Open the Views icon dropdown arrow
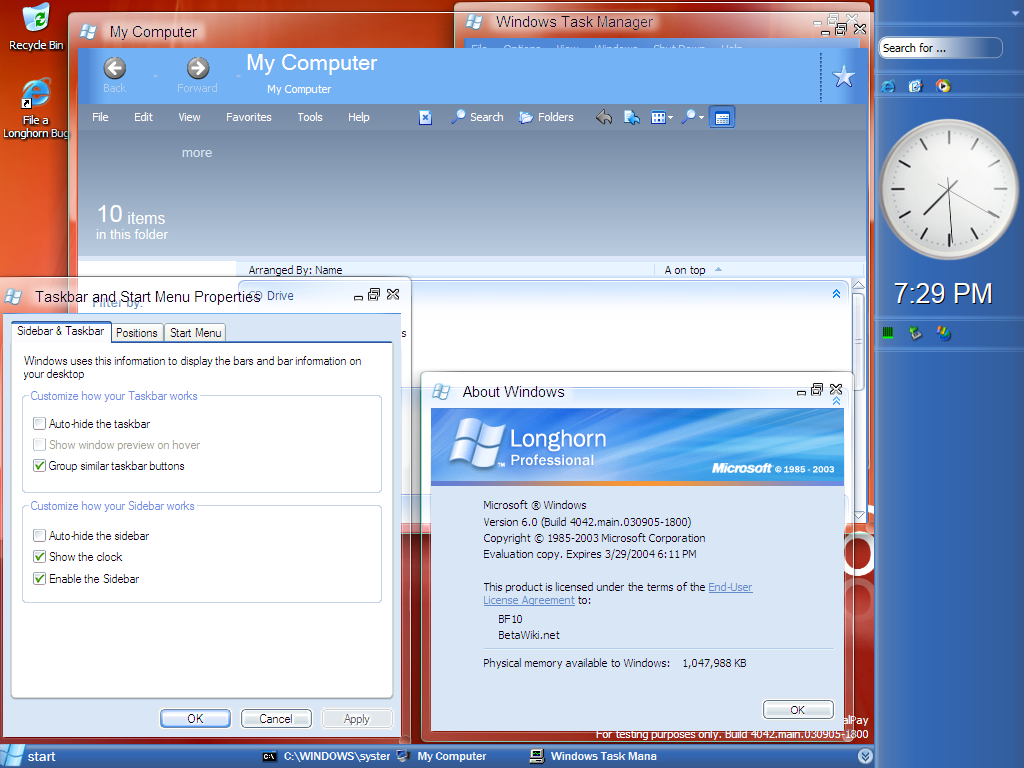1024x768 pixels. click(x=670, y=118)
